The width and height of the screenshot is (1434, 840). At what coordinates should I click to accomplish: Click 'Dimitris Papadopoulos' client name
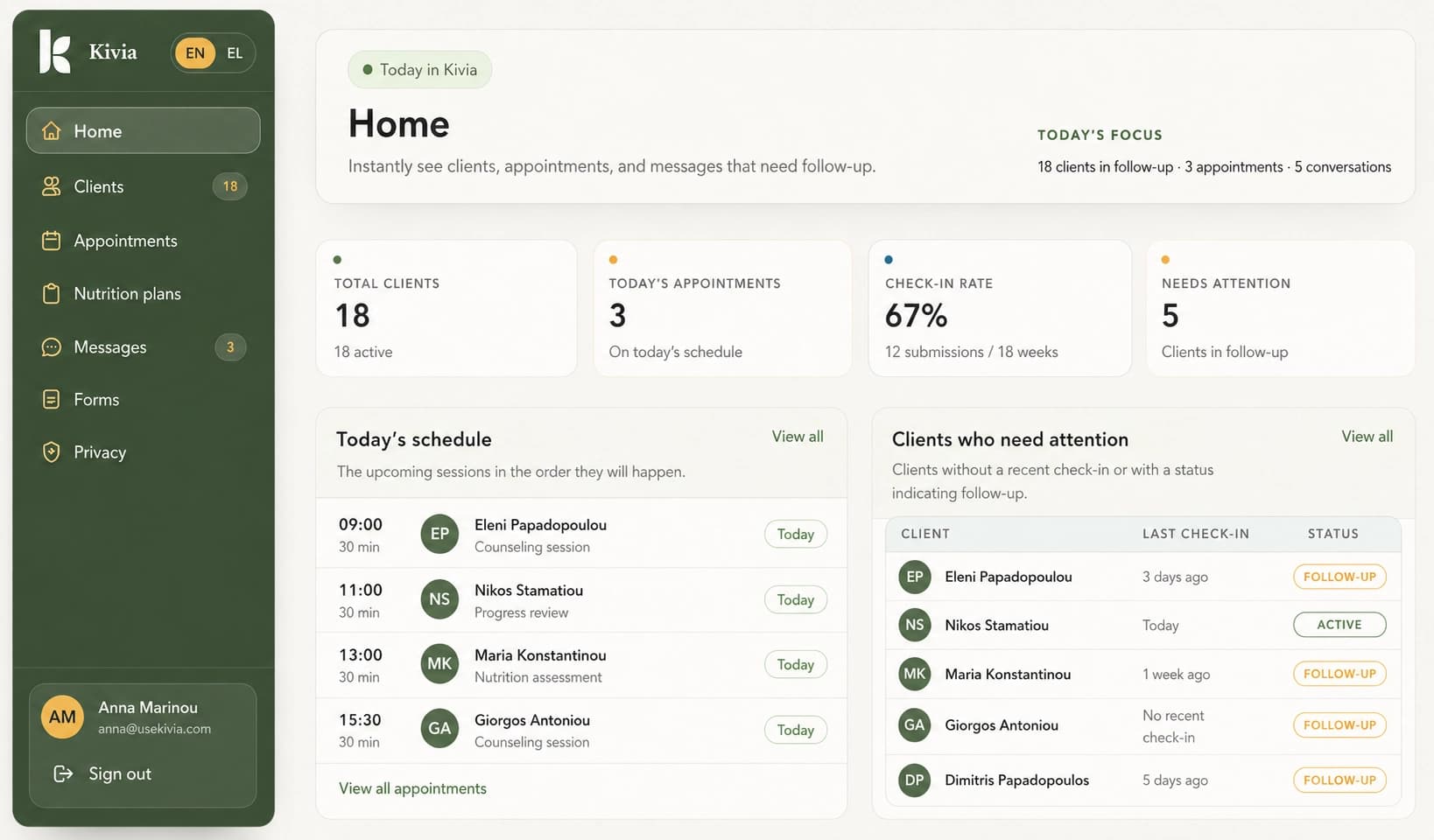[x=1016, y=780]
